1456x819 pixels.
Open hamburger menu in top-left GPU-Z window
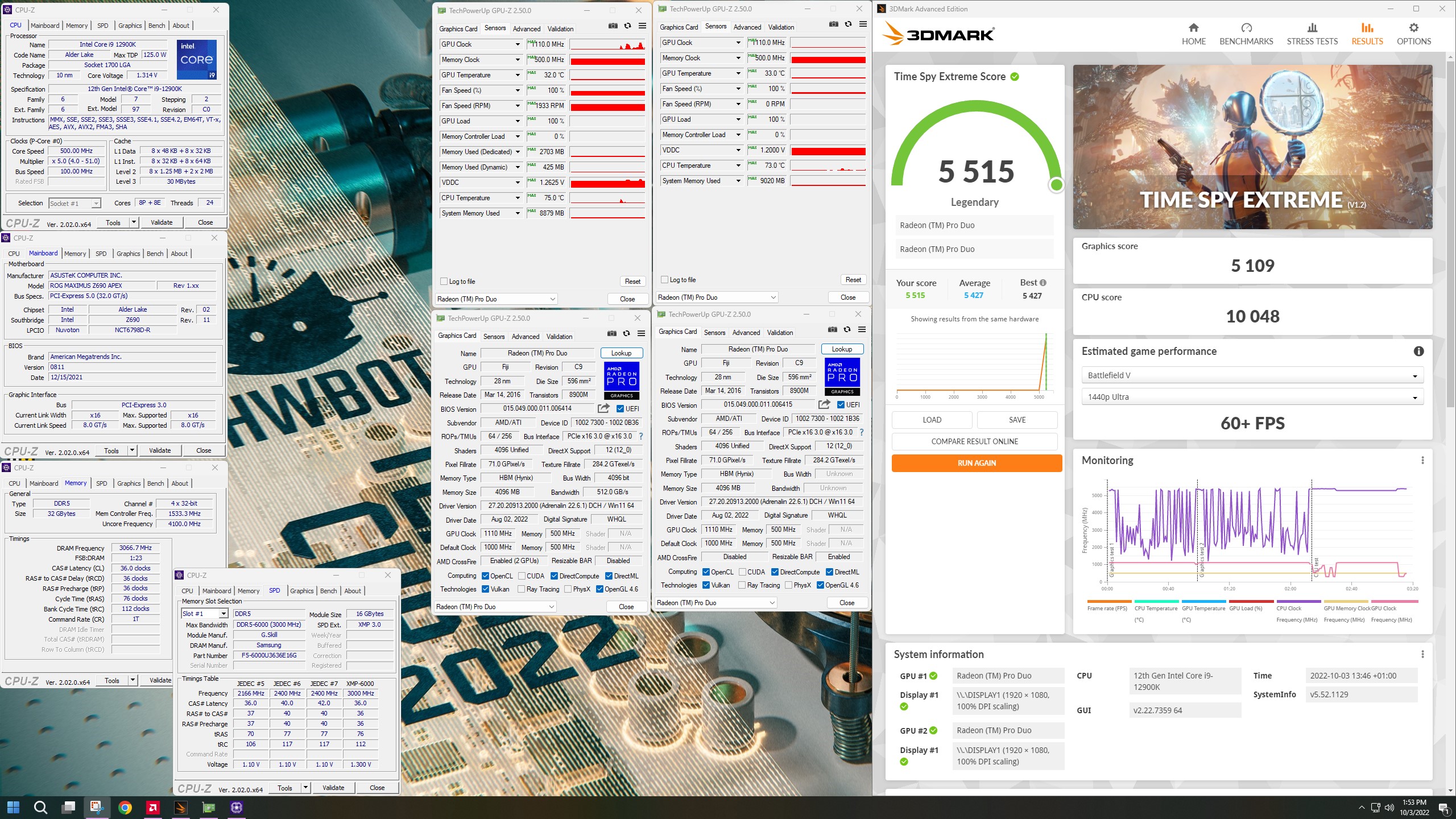pyautogui.click(x=642, y=26)
